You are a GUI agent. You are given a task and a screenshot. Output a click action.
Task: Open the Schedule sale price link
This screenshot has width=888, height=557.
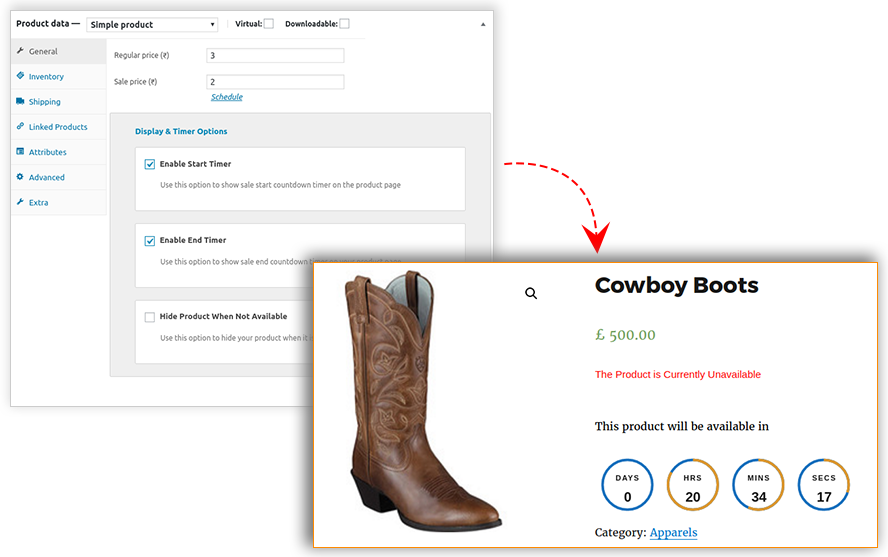tap(226, 97)
